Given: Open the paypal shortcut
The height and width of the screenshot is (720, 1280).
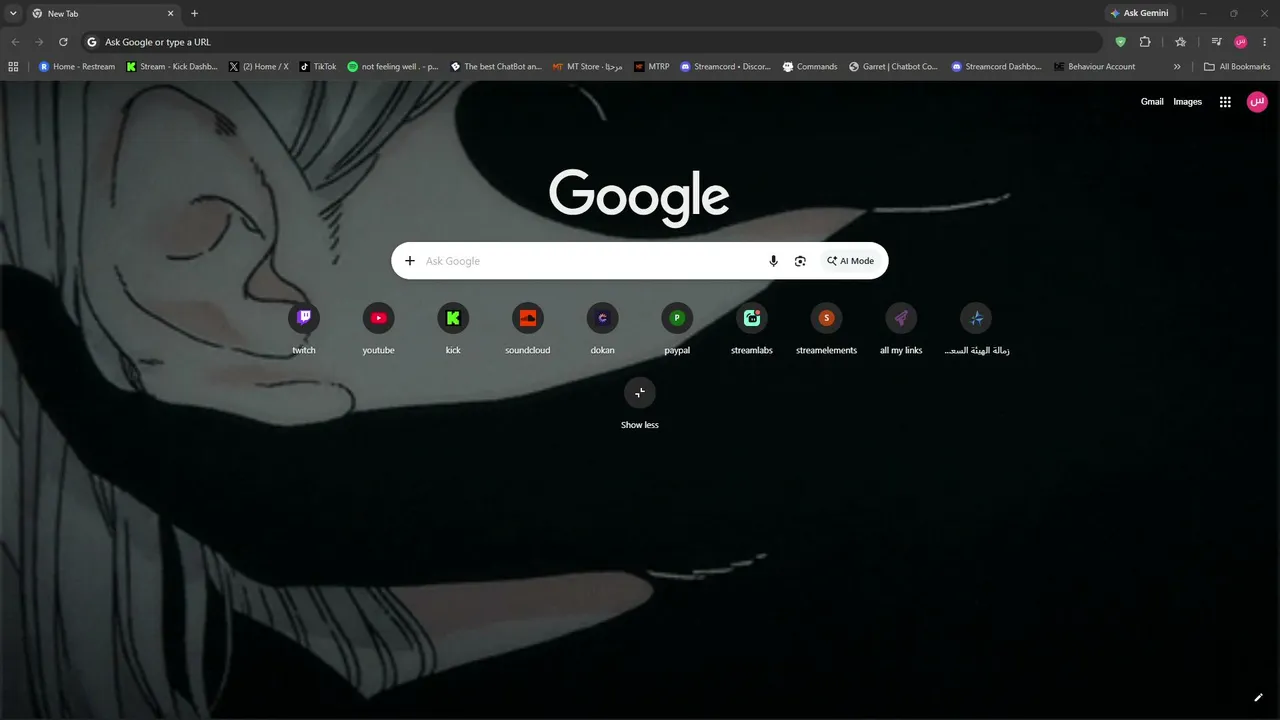Looking at the screenshot, I should pos(677,329).
